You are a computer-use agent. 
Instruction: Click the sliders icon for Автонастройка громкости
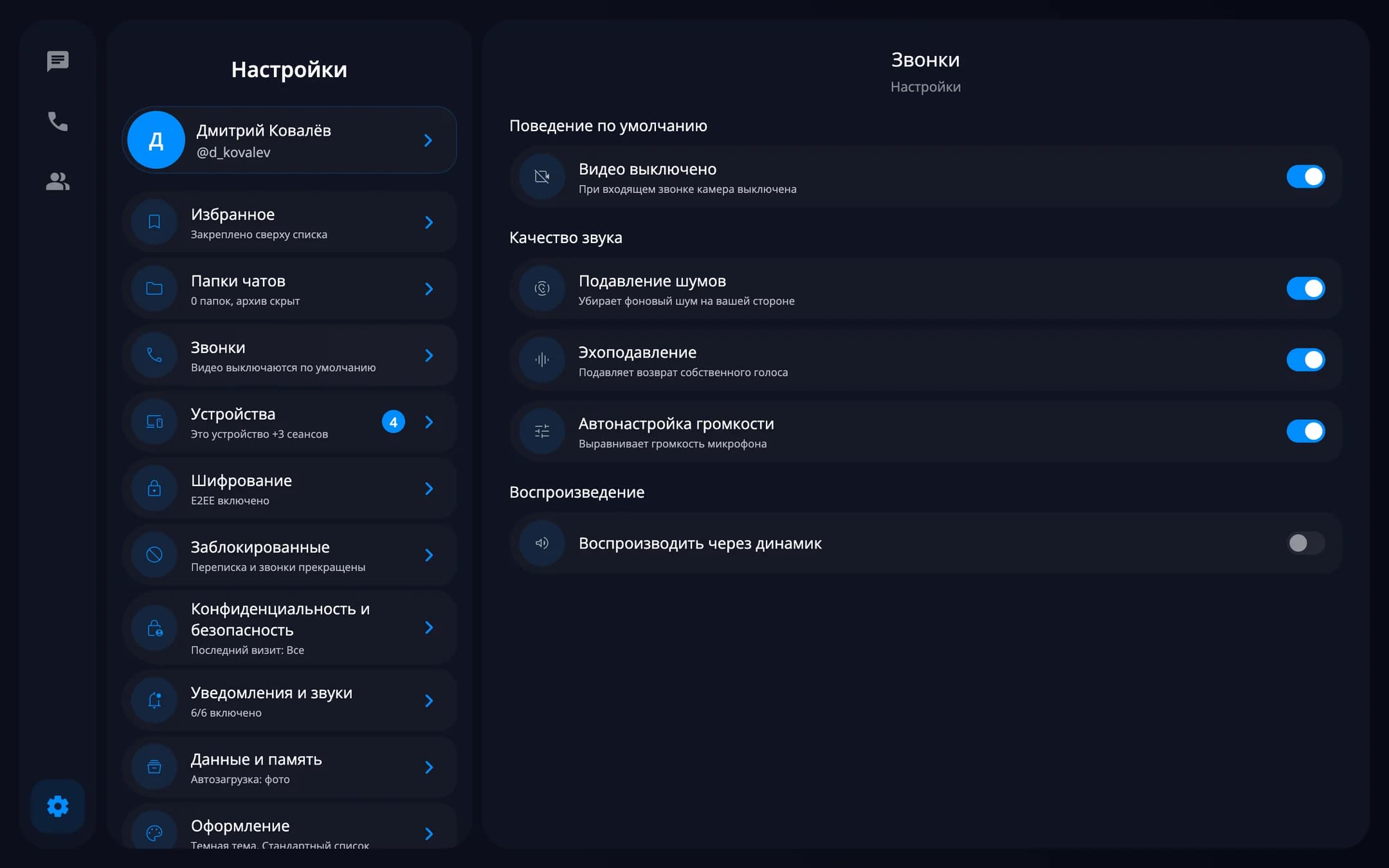pos(542,431)
